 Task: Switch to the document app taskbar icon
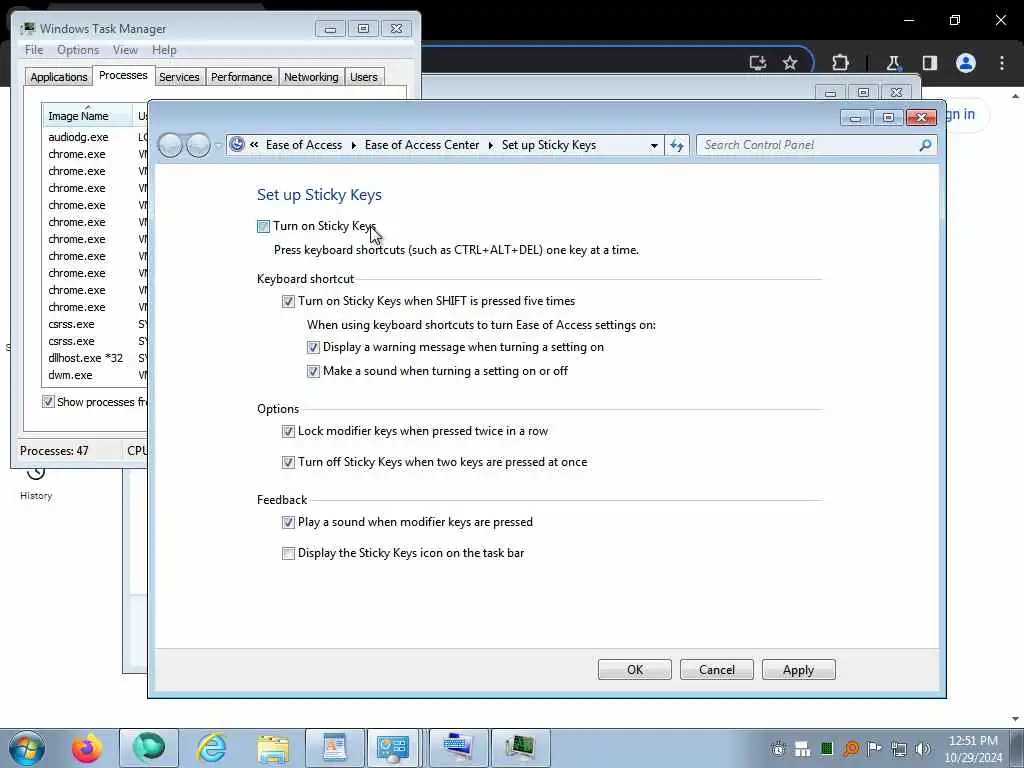334,748
